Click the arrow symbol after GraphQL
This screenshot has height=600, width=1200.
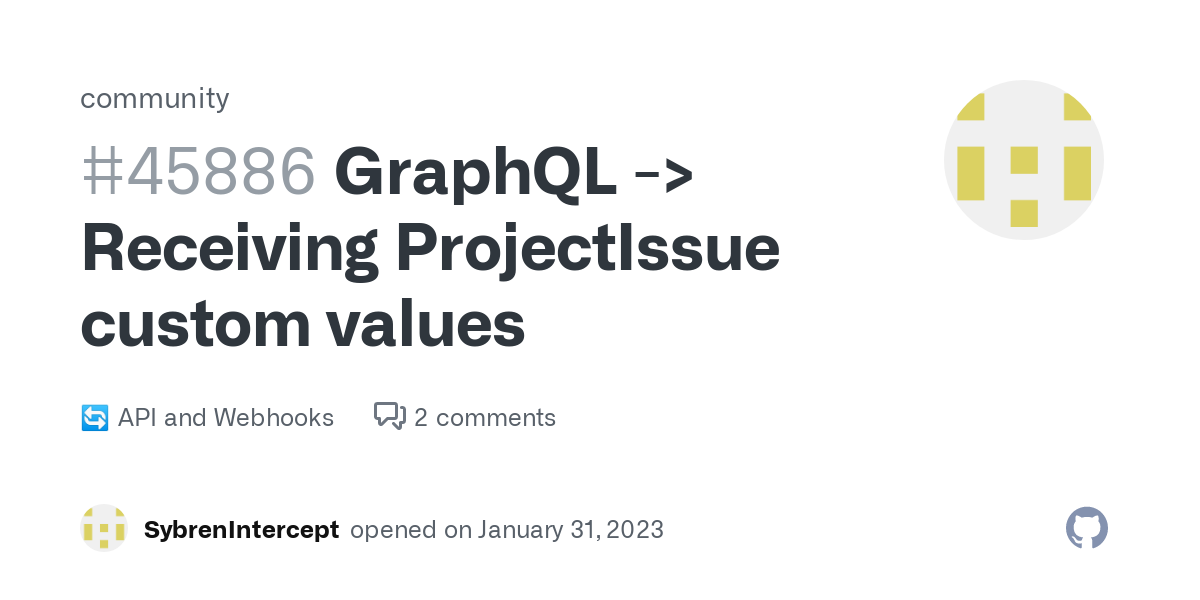click(x=664, y=174)
